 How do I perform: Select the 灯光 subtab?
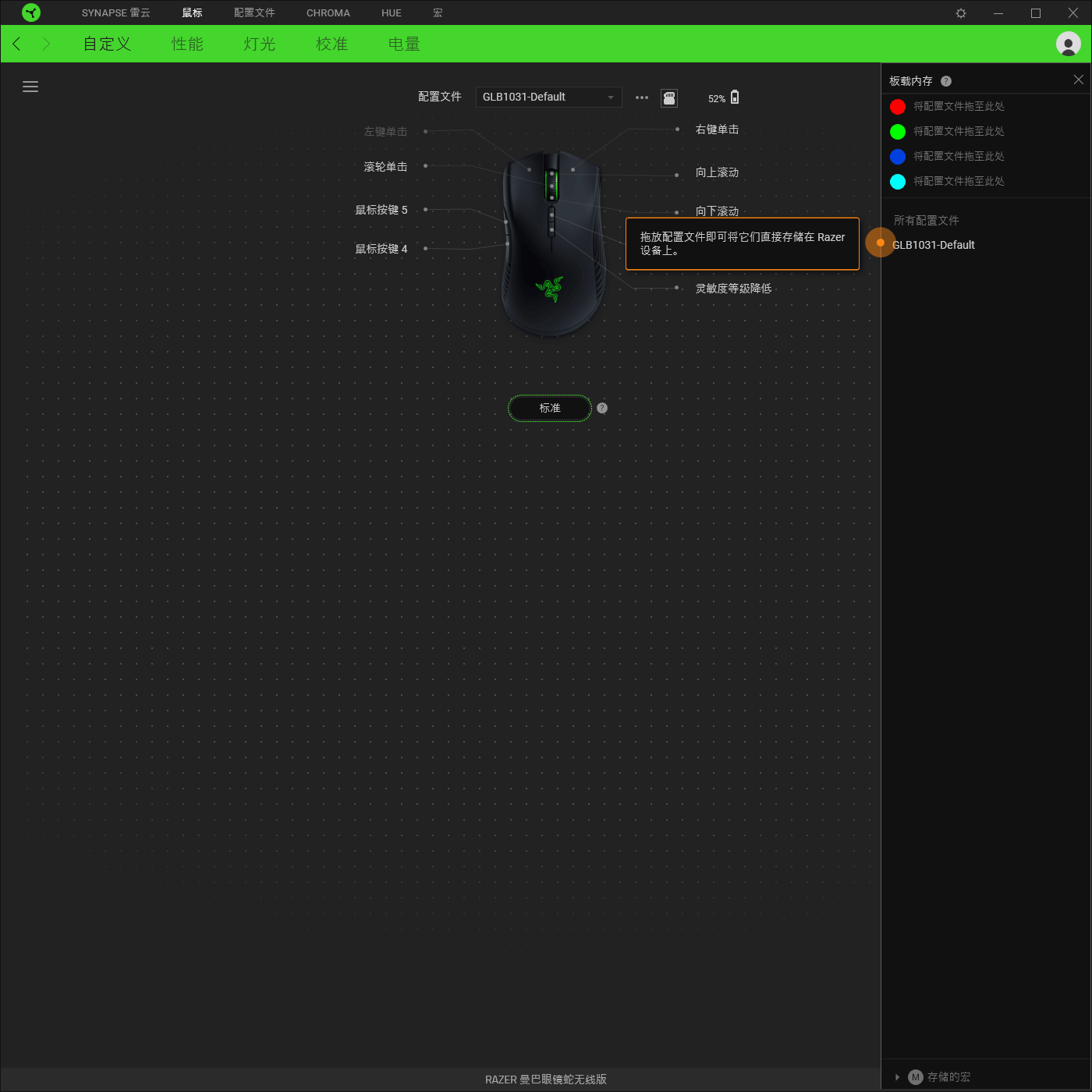[x=260, y=44]
